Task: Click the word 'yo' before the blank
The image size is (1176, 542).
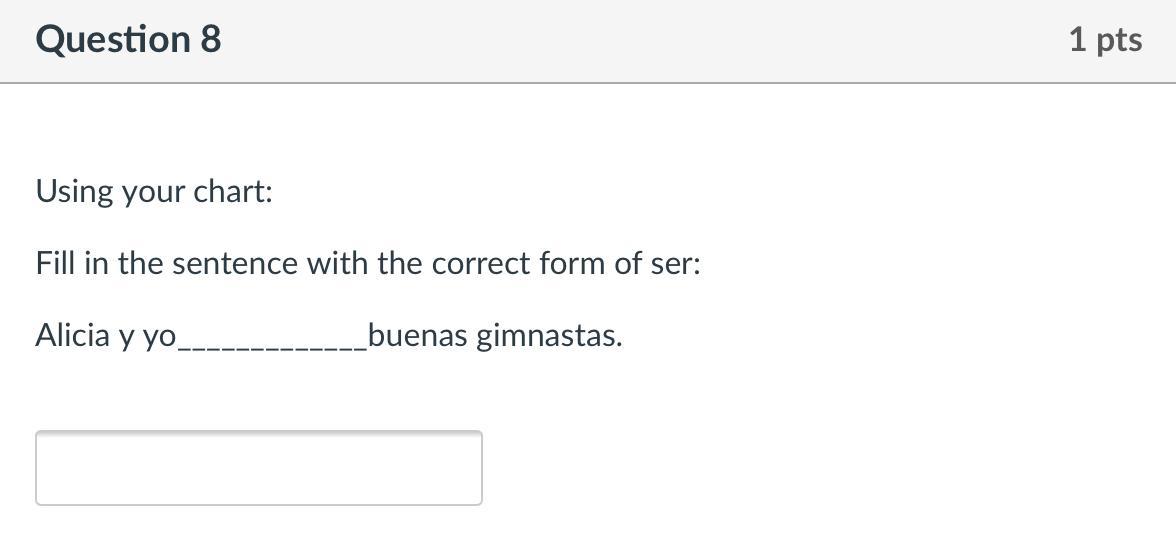Action: click(158, 338)
